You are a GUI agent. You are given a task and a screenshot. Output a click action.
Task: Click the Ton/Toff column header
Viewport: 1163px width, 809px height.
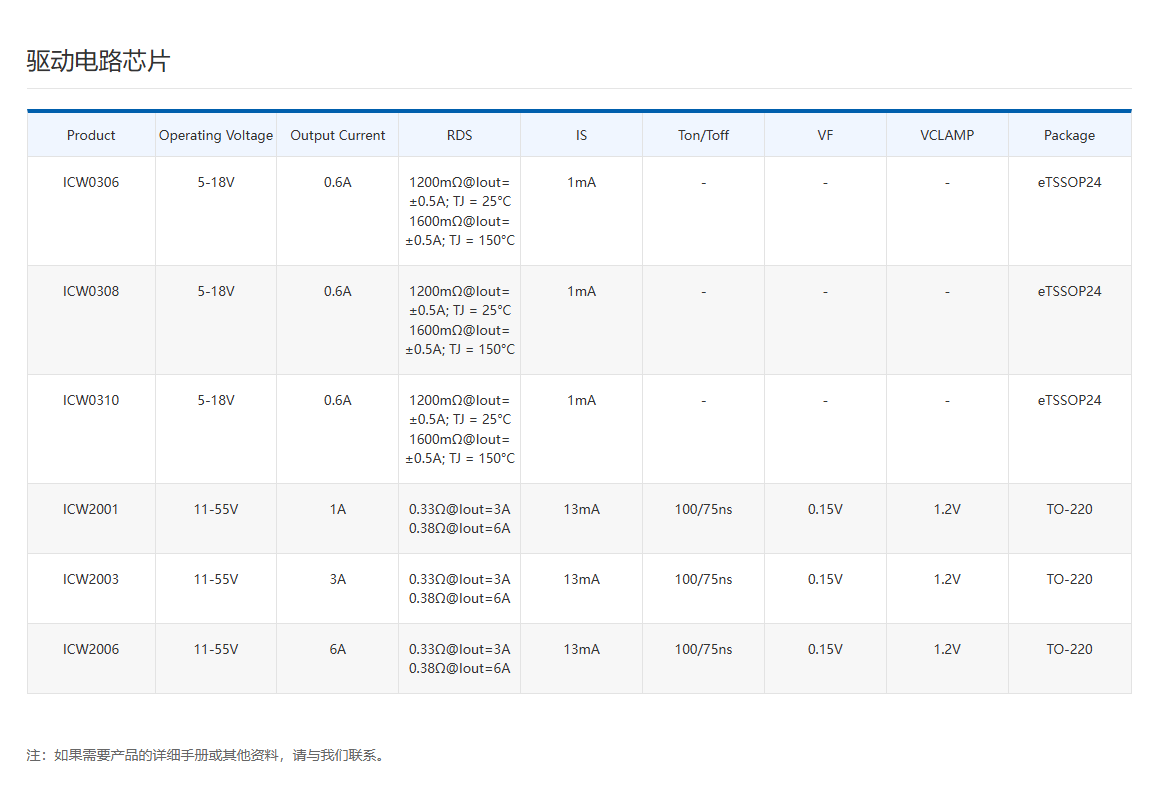[x=703, y=135]
